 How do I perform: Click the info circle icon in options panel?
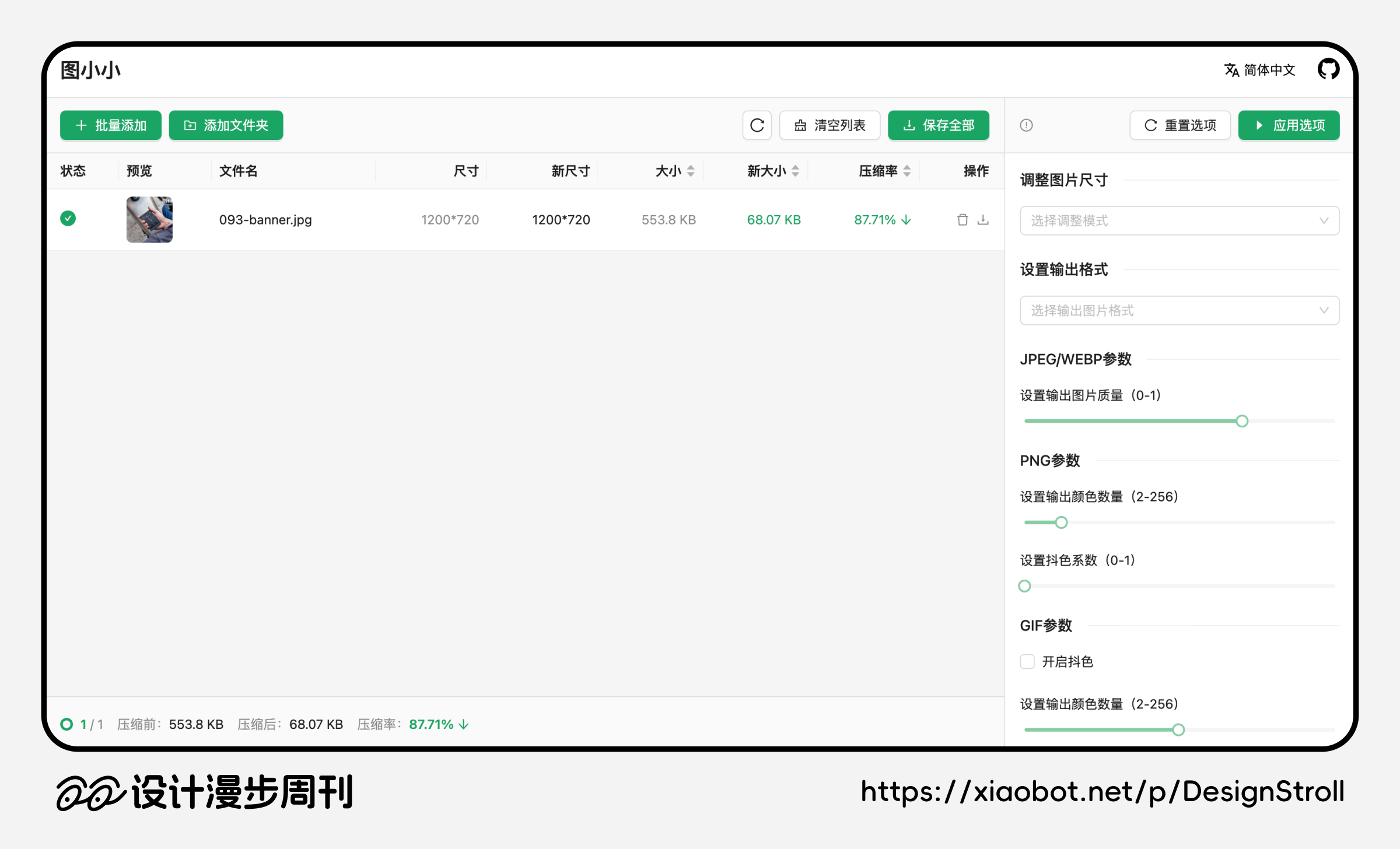pos(1026,125)
